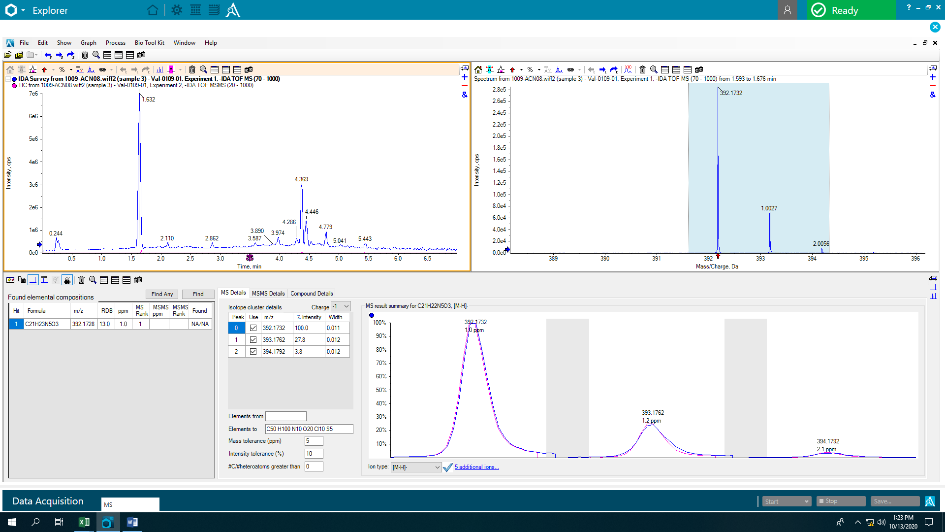Open taskbar search magnifier
The height and width of the screenshot is (532, 945).
35,522
